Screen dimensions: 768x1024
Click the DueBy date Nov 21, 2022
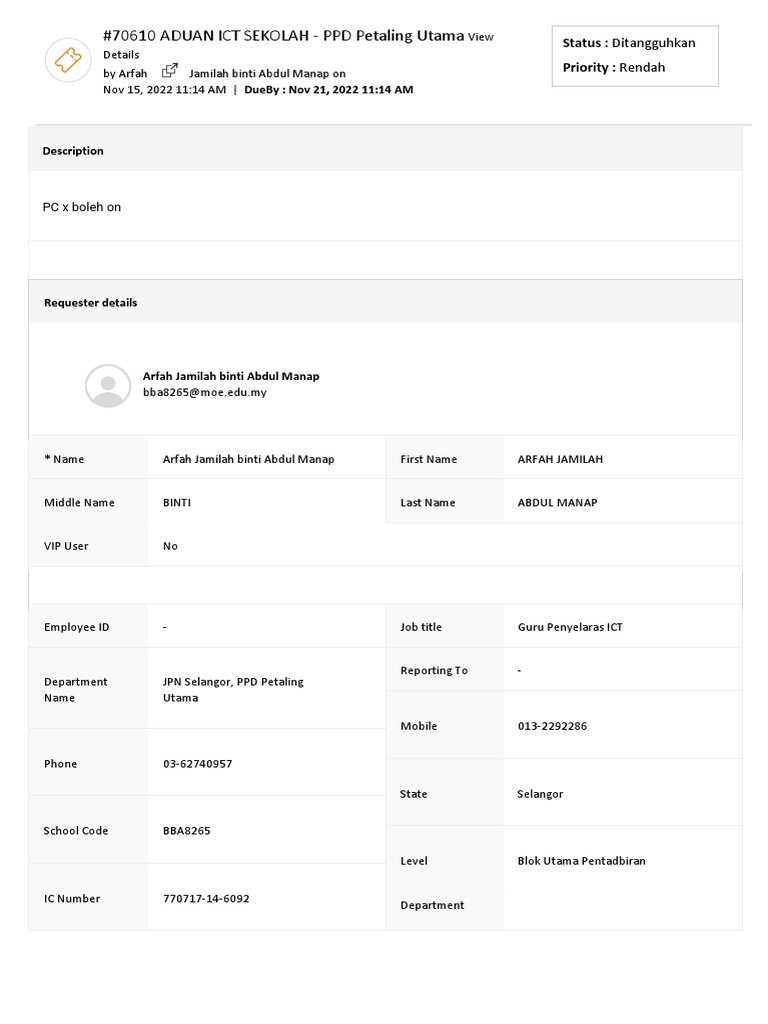350,89
